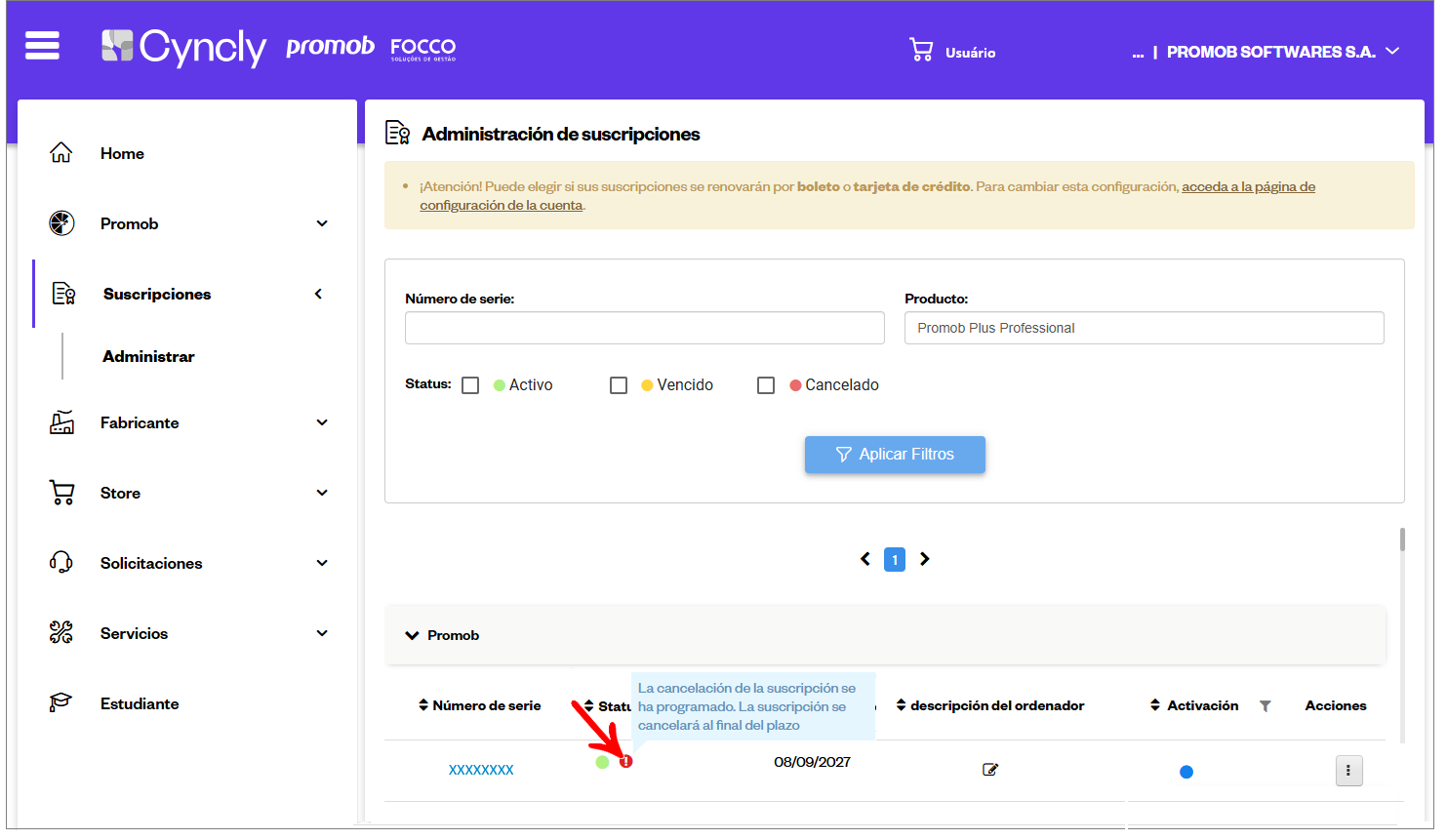
Task: Click the Activación filter funnel icon
Action: coord(1266,706)
